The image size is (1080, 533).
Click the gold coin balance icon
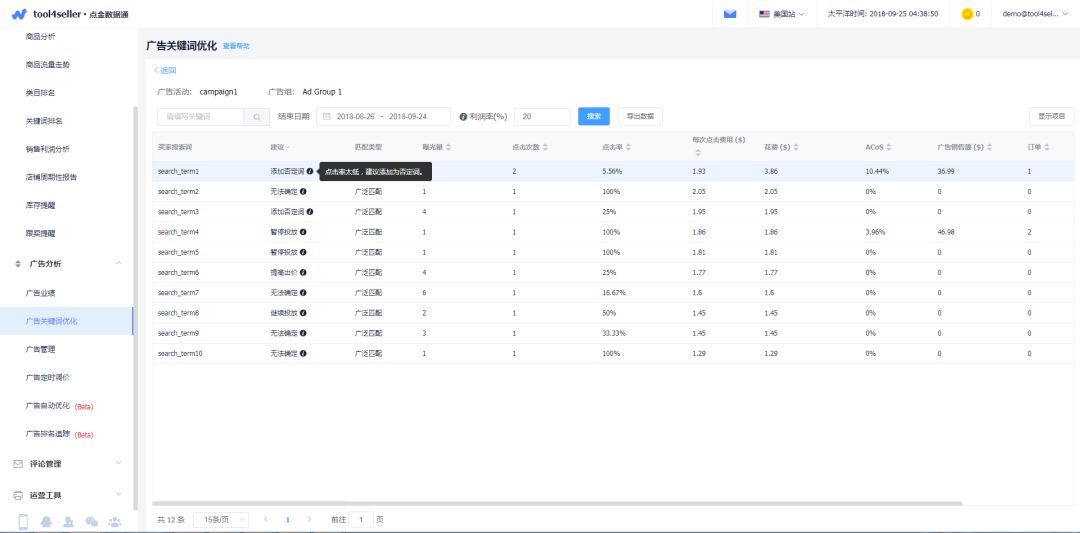(967, 14)
